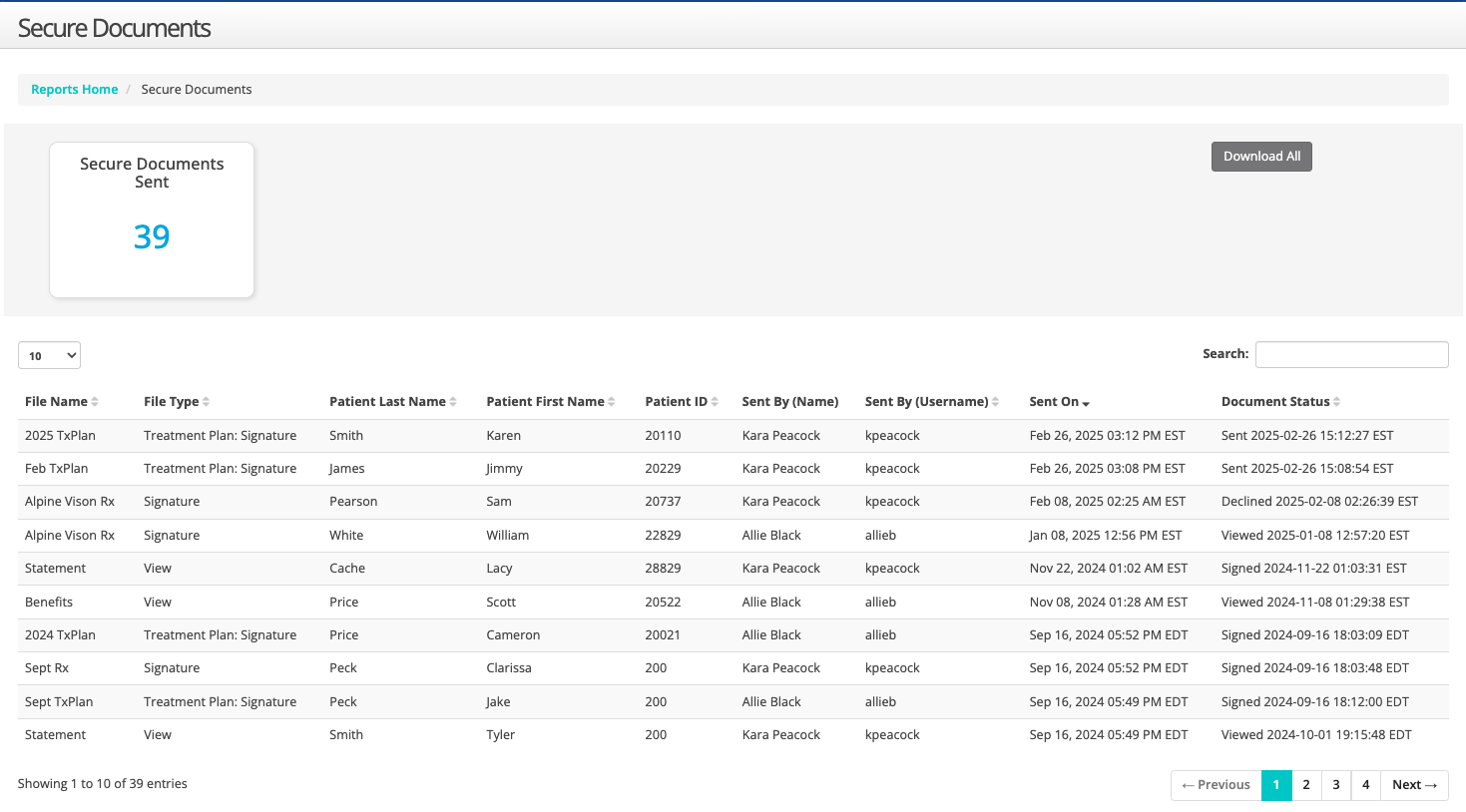The image size is (1466, 812).
Task: Click Signed 2024-09-16 18:12:00 EDT status
Action: (1315, 702)
